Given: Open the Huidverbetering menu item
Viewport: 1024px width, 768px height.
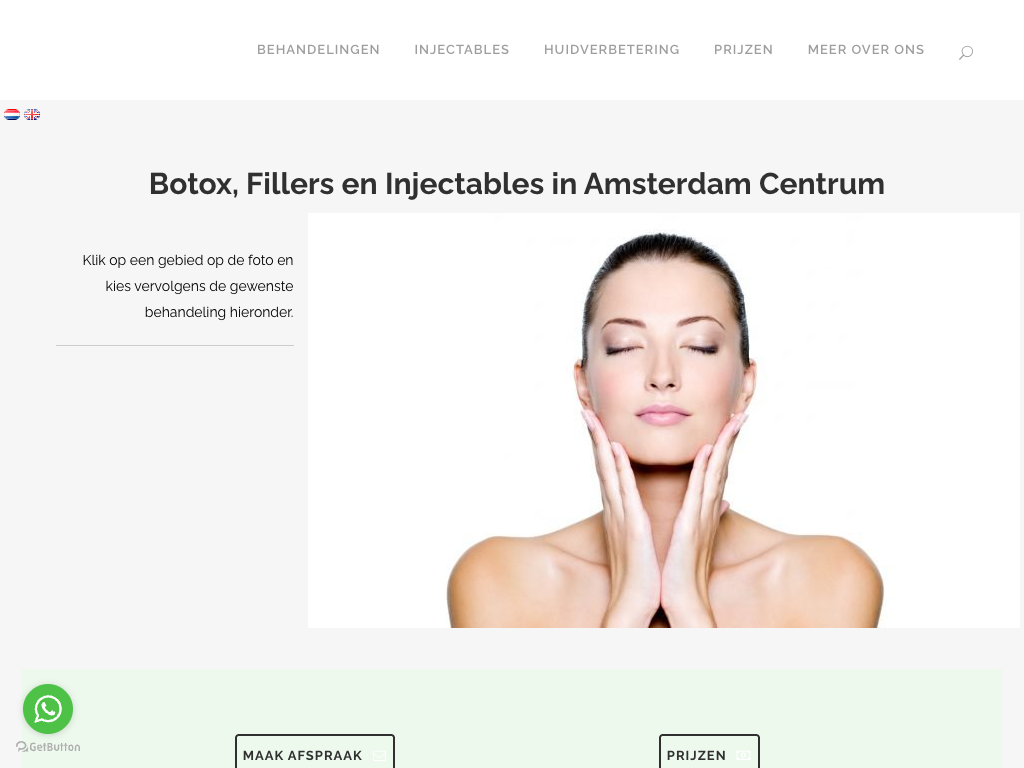Looking at the screenshot, I should pos(612,50).
